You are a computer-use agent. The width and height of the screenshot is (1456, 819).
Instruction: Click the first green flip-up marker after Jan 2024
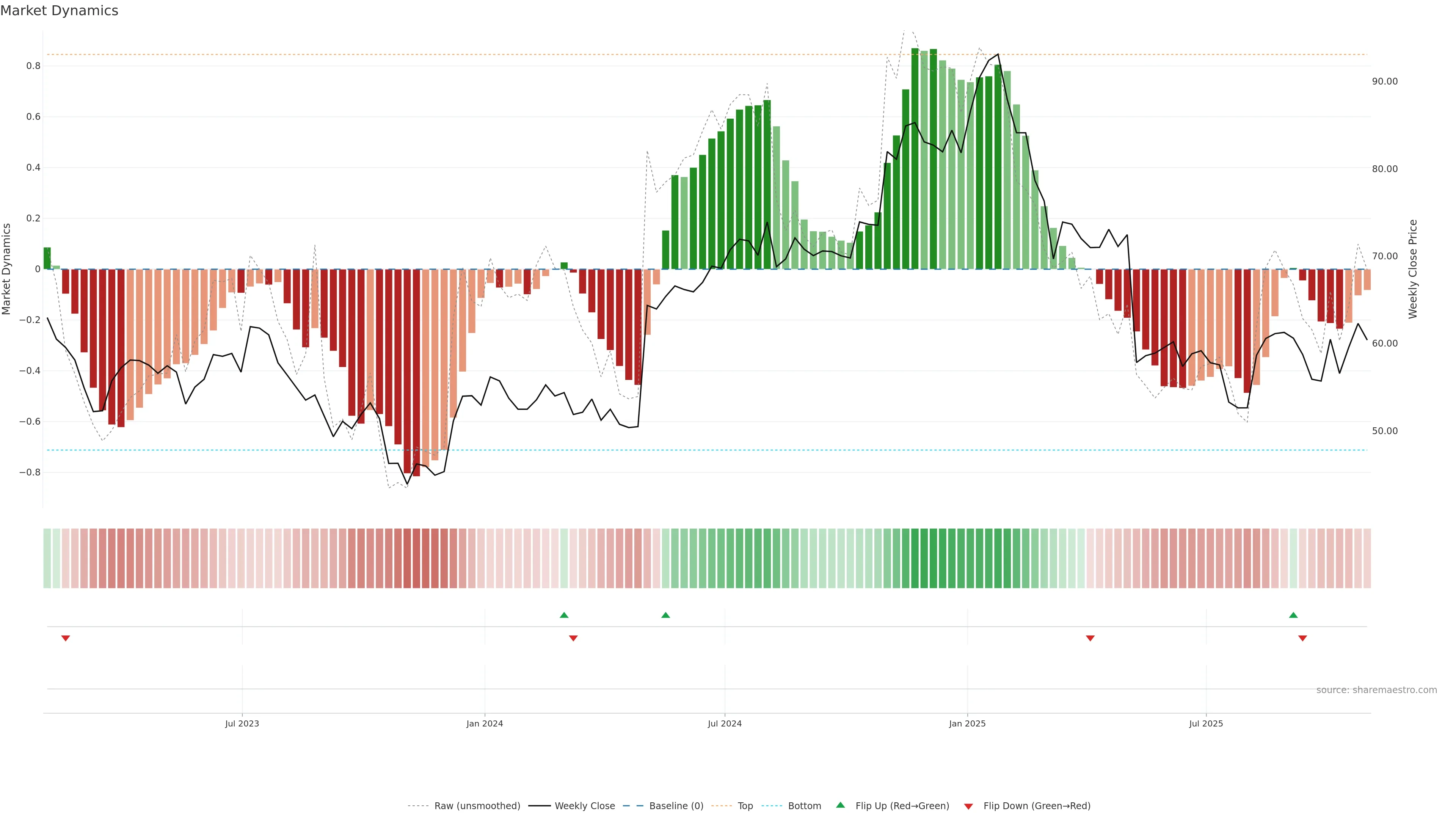tap(563, 615)
